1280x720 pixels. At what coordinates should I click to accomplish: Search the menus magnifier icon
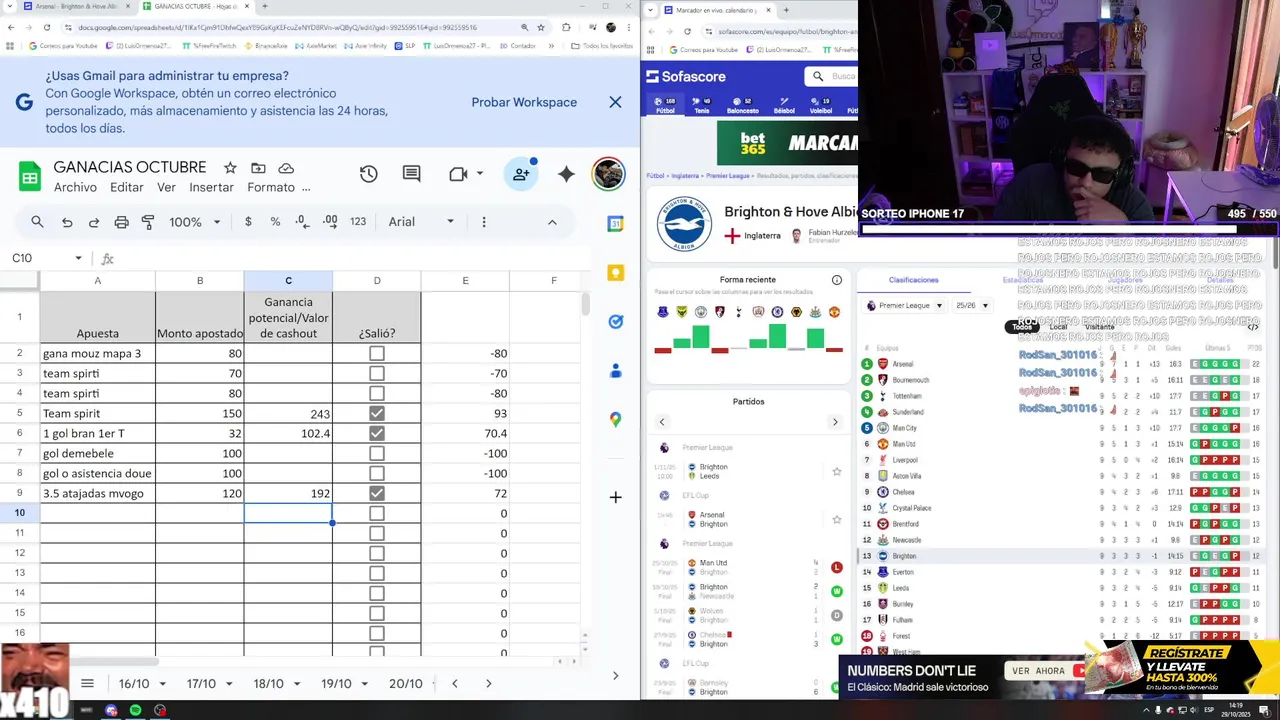click(37, 222)
